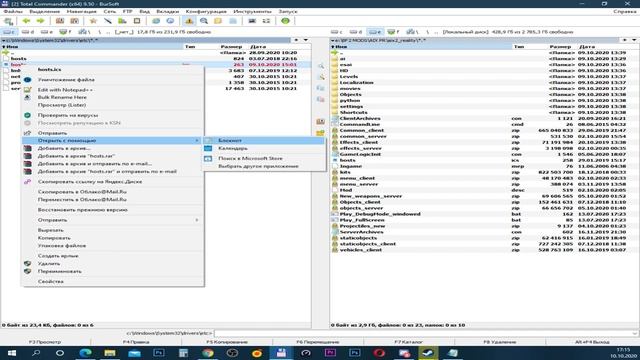Open command line history dropdown

635,333
